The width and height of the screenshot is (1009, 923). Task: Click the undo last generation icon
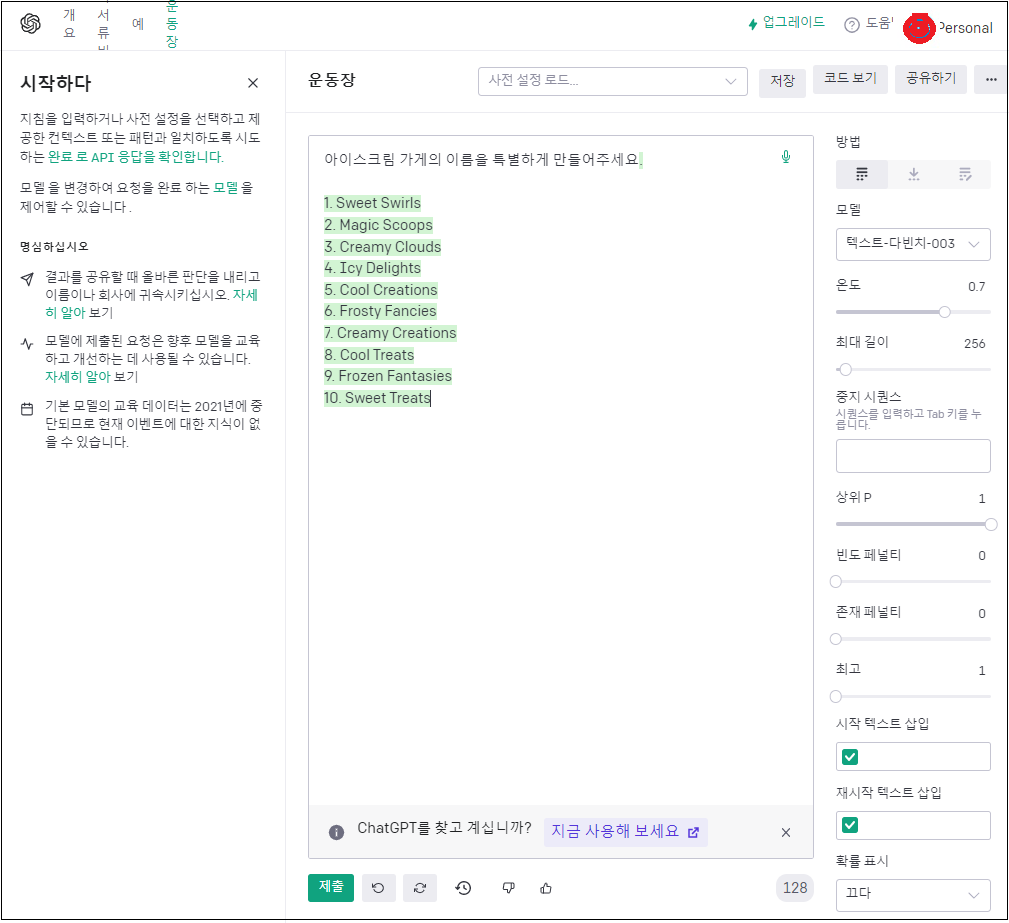tap(378, 888)
